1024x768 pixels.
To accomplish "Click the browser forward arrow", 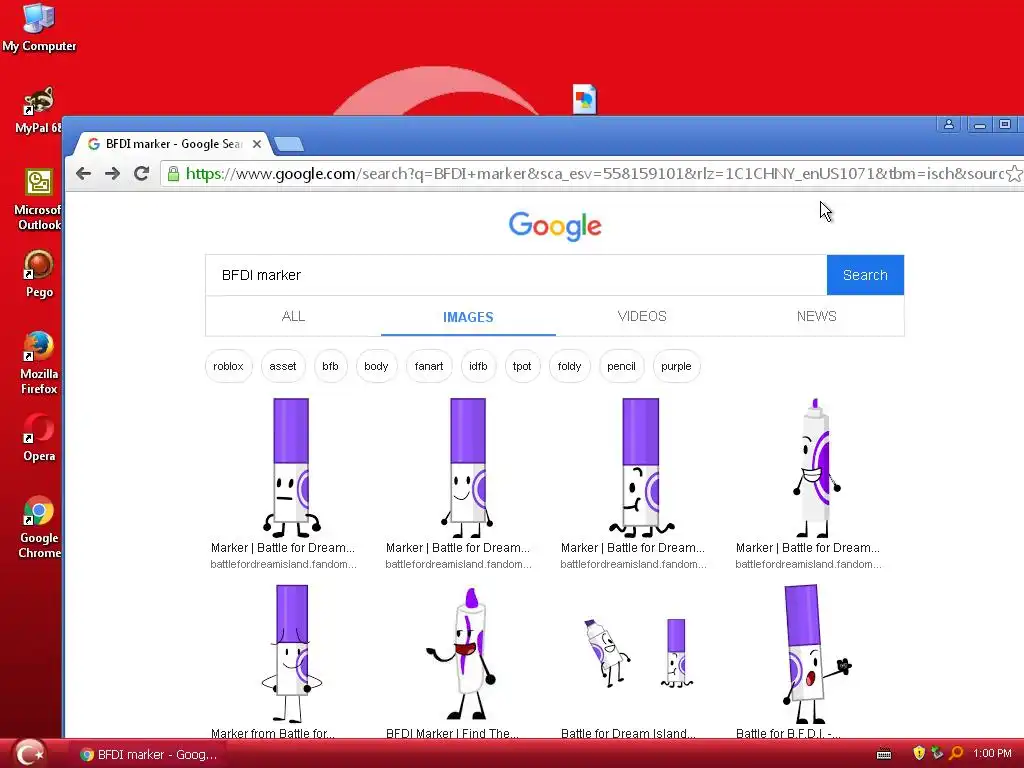I will [x=112, y=173].
